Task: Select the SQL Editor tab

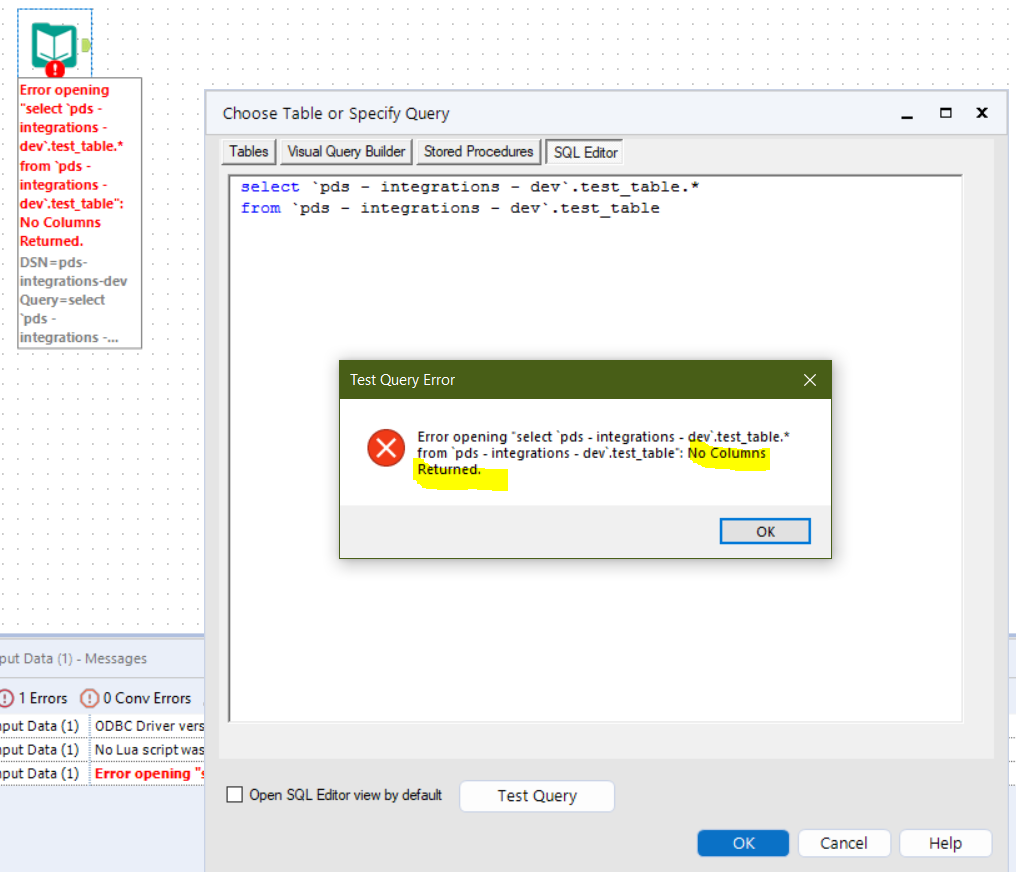Action: pos(584,152)
